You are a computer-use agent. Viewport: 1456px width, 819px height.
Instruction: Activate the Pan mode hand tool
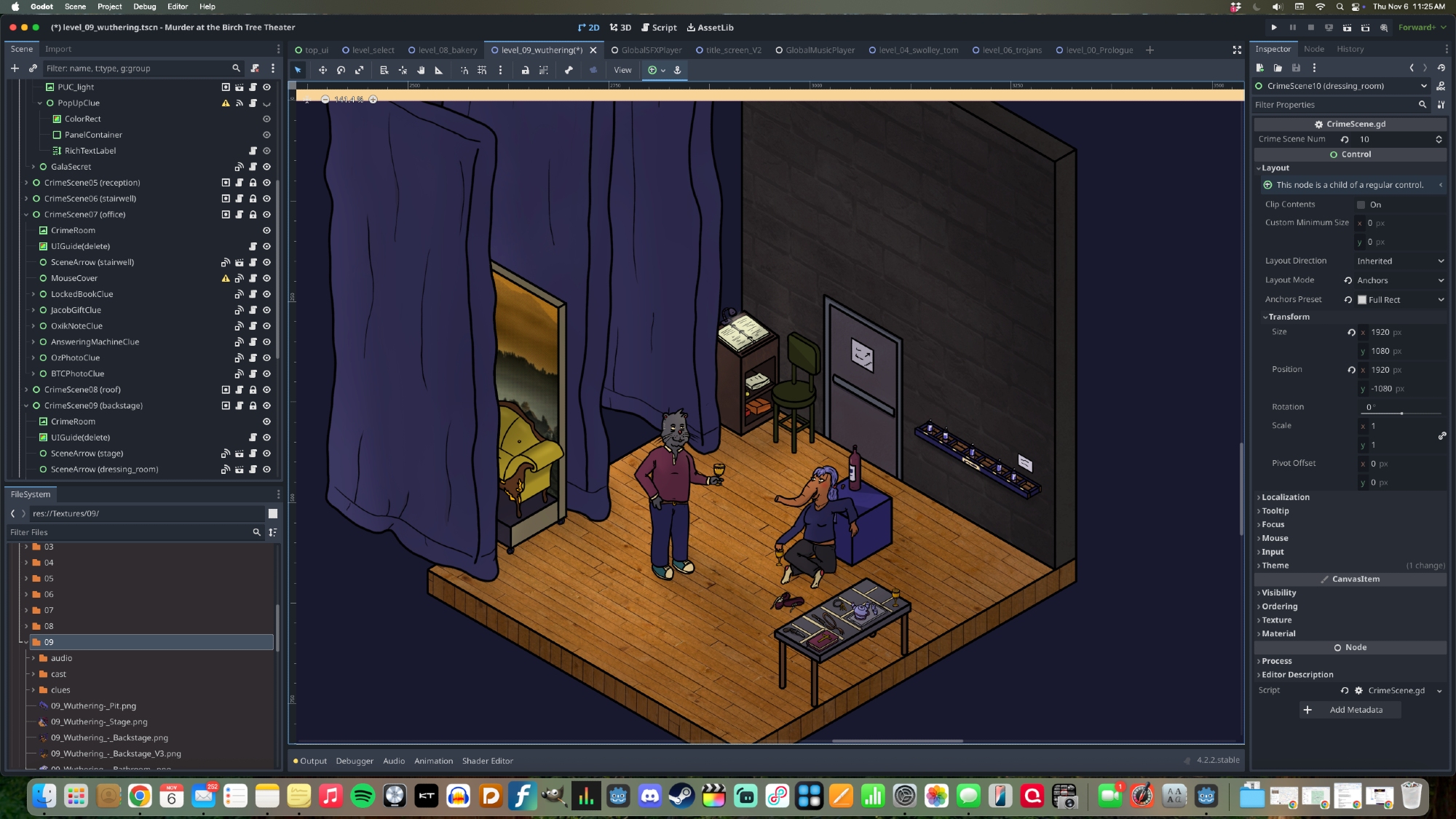[x=421, y=70]
